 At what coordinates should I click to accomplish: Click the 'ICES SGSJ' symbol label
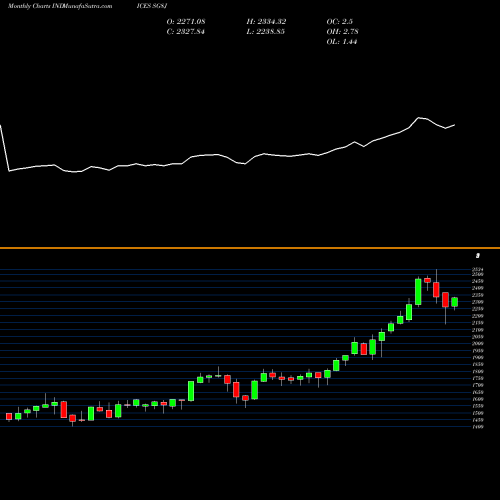(152, 6)
